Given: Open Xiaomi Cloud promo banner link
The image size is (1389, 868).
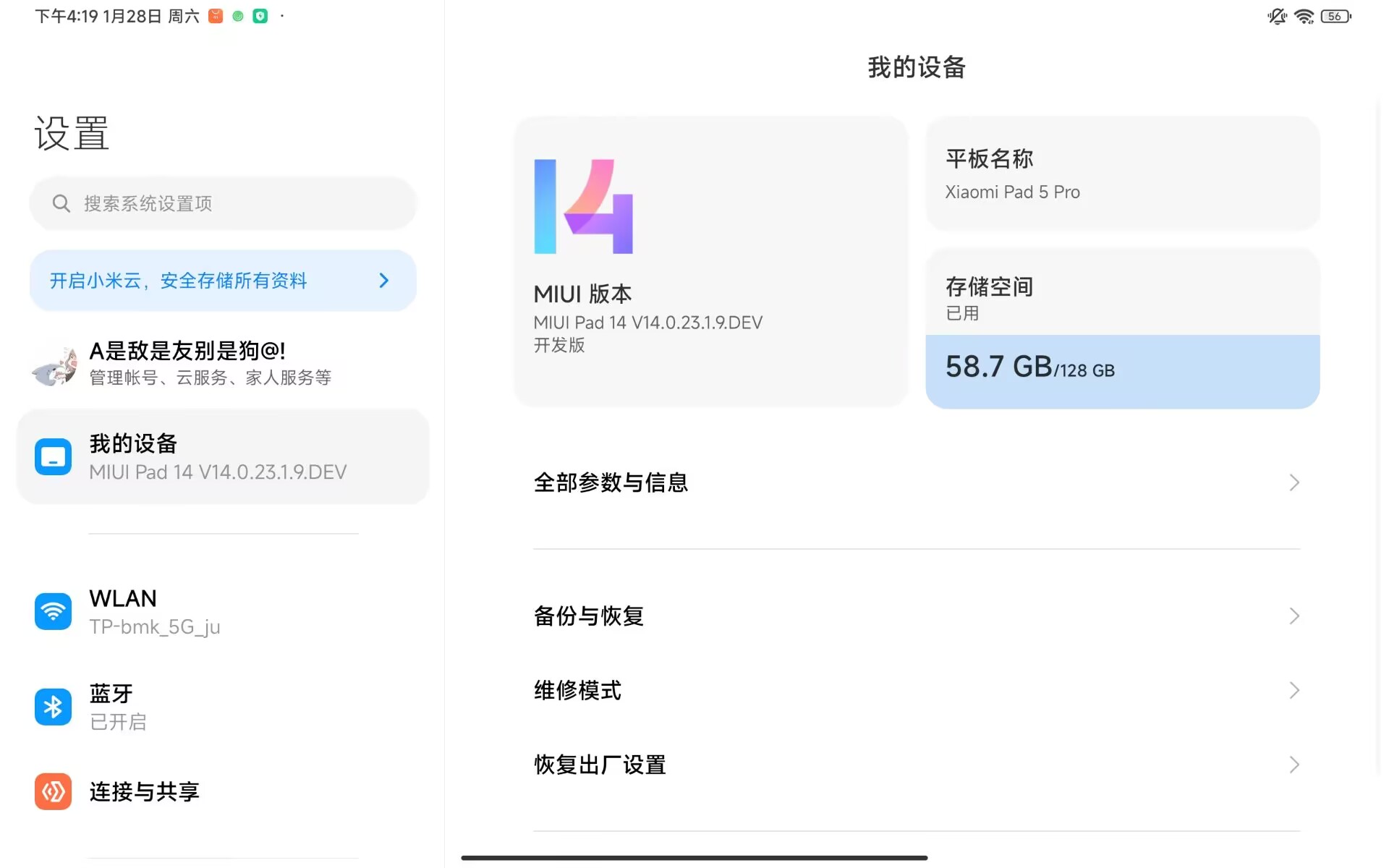Looking at the screenshot, I should (224, 281).
